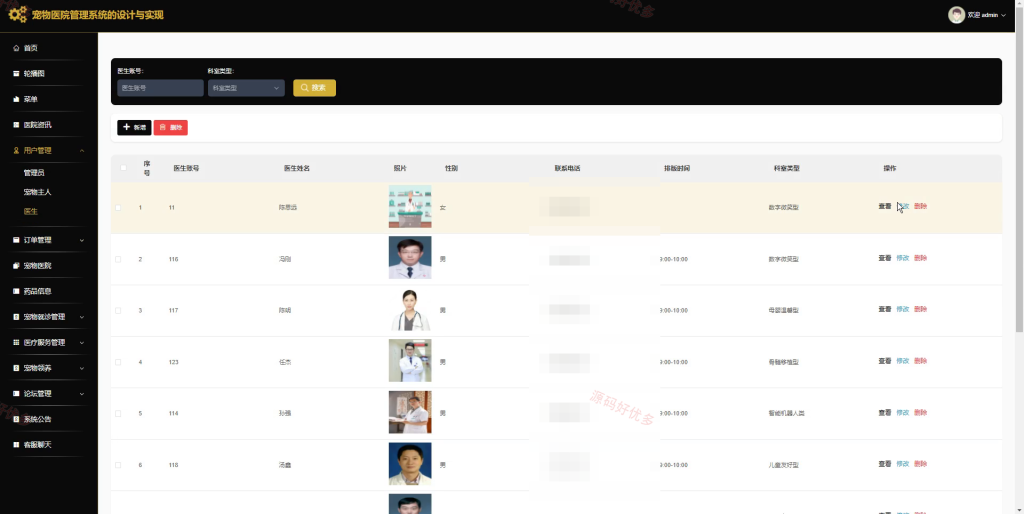
Task: Expand the 医疗服务管理 chevron
Action: (82, 342)
